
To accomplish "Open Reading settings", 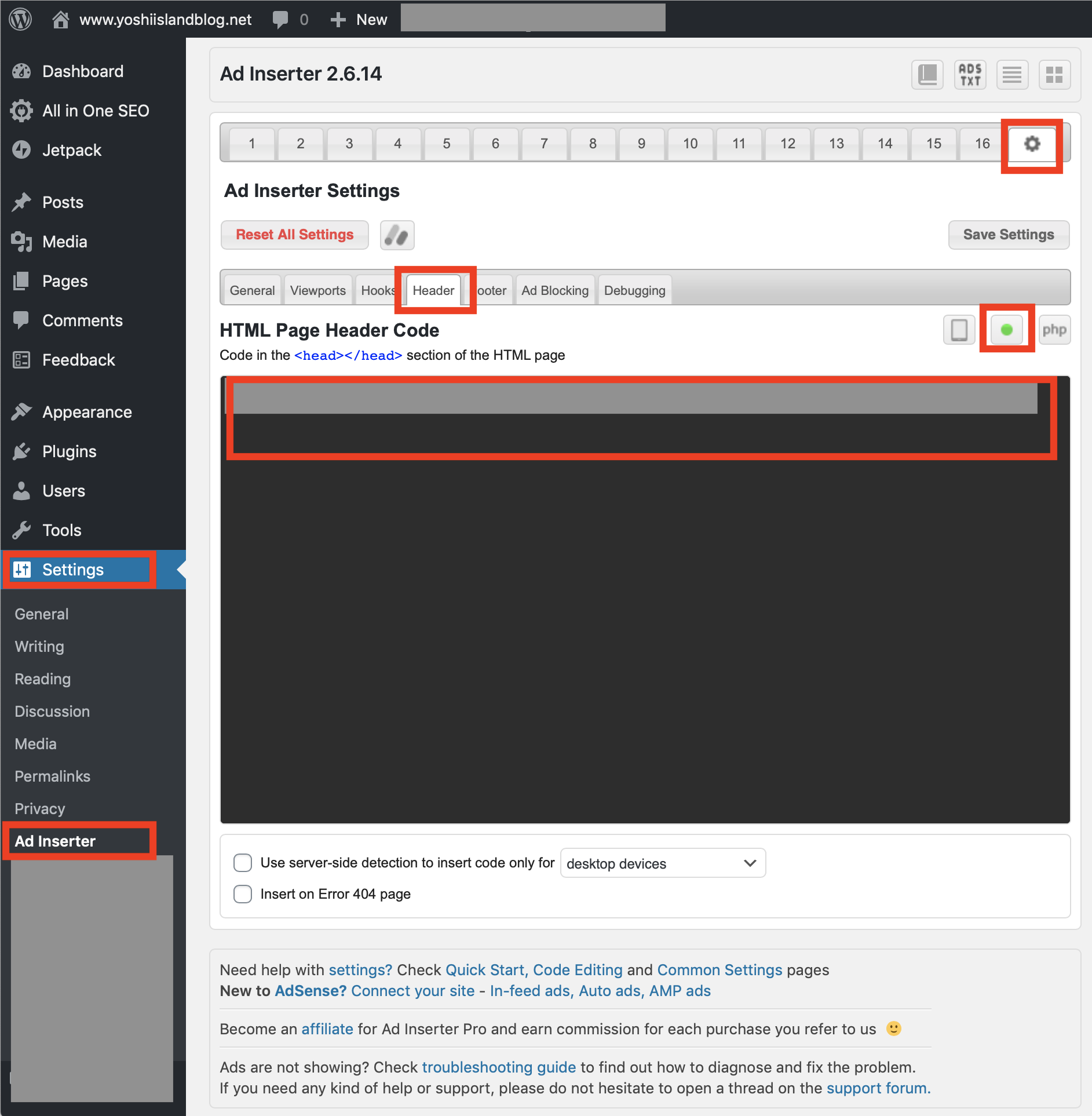I will (43, 679).
